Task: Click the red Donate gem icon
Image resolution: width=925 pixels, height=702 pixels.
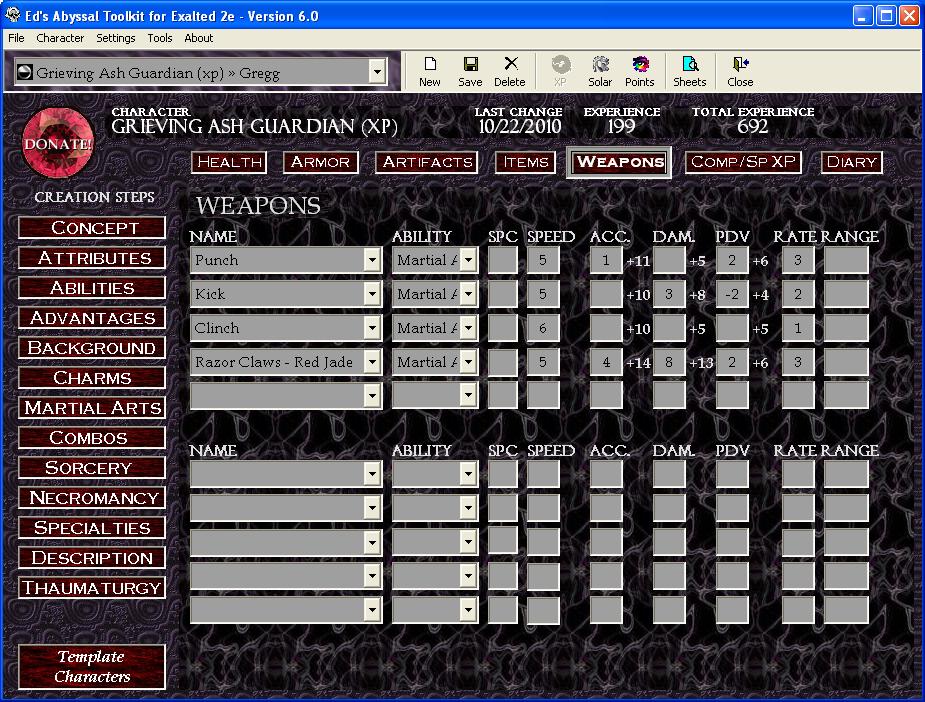Action: click(x=57, y=143)
